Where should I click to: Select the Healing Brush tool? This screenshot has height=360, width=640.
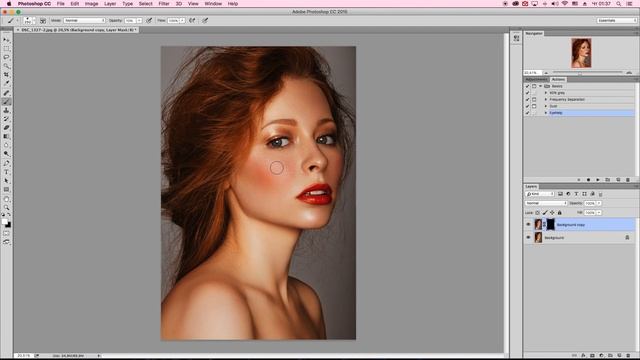(6, 93)
